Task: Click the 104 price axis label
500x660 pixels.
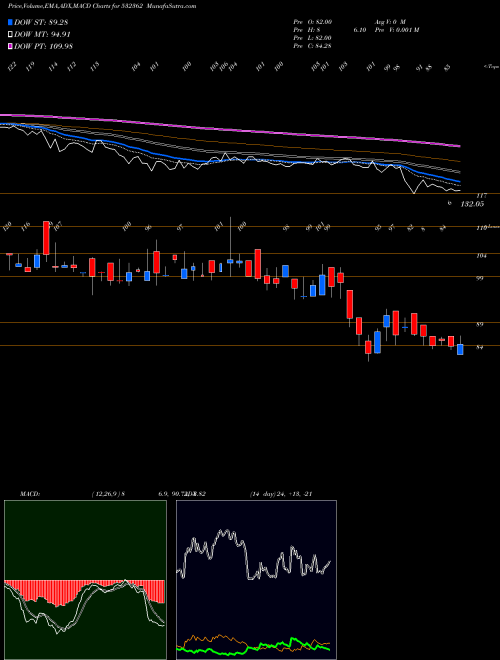Action: (482, 255)
